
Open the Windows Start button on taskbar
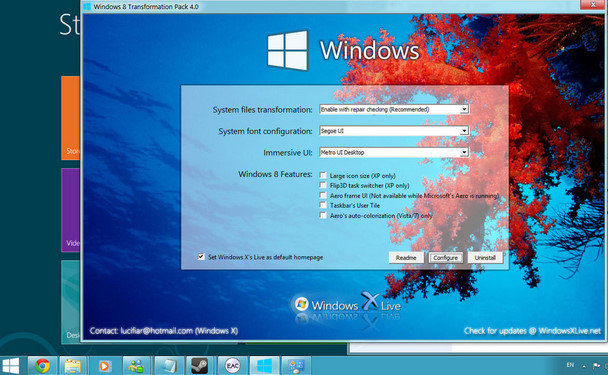point(10,366)
